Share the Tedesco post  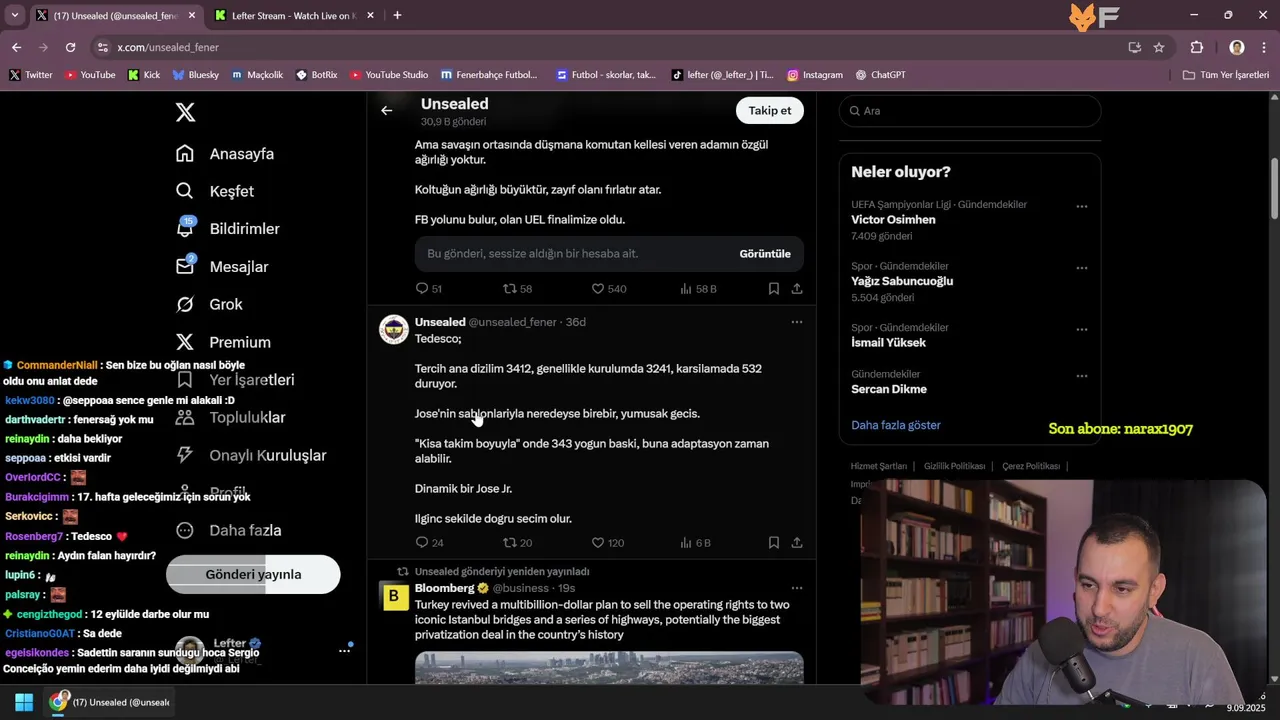(x=797, y=542)
